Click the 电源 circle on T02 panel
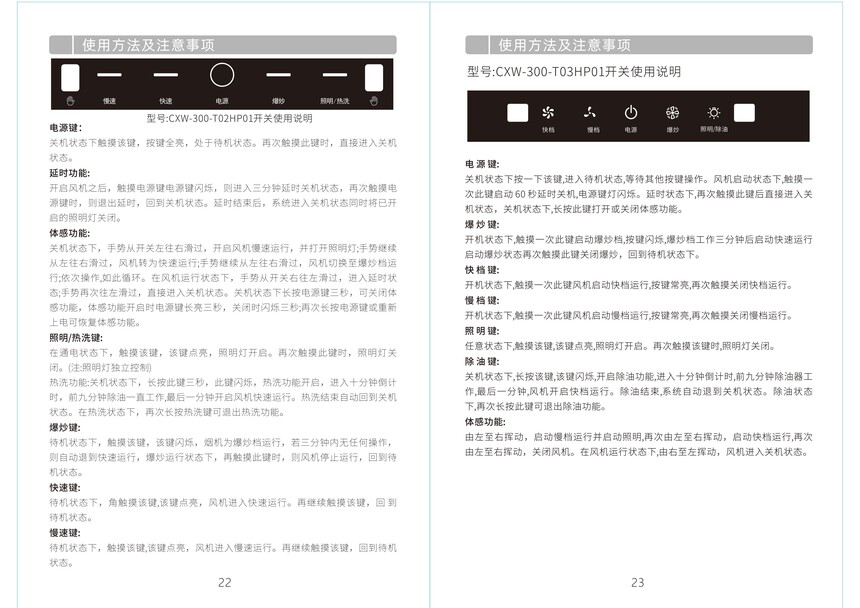This screenshot has height=608, width=860. click(222, 75)
